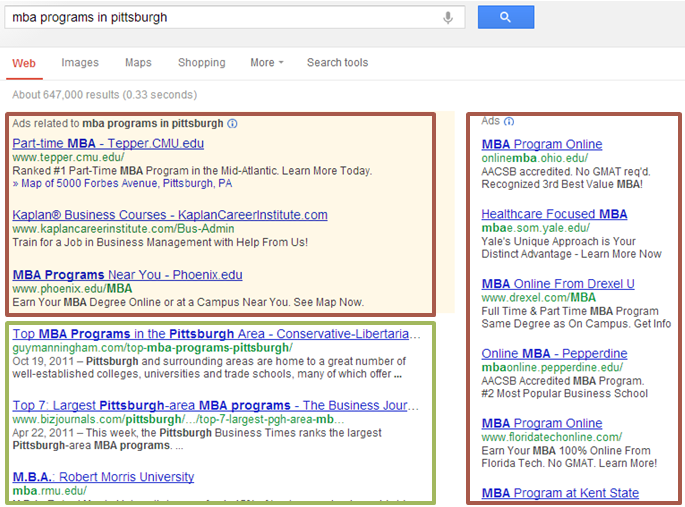
Task: Go to the Shopping tab
Action: coord(202,63)
